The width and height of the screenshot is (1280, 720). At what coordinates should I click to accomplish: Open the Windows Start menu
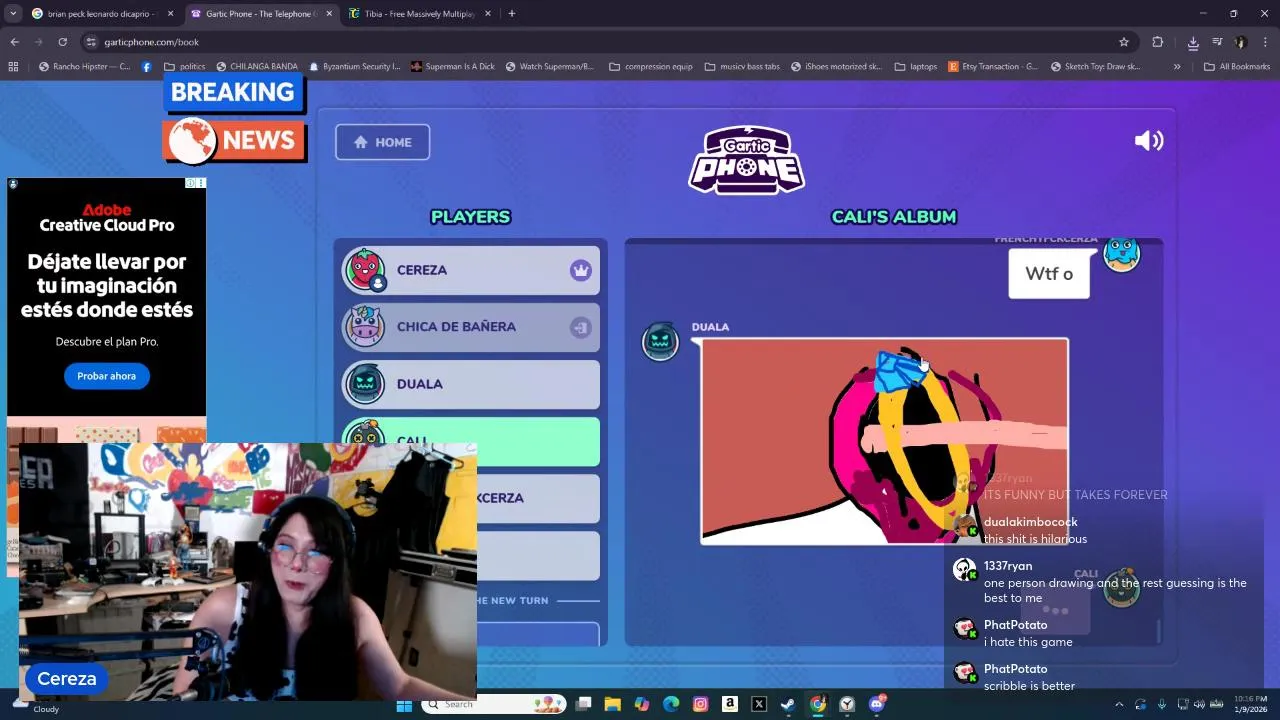click(x=404, y=705)
